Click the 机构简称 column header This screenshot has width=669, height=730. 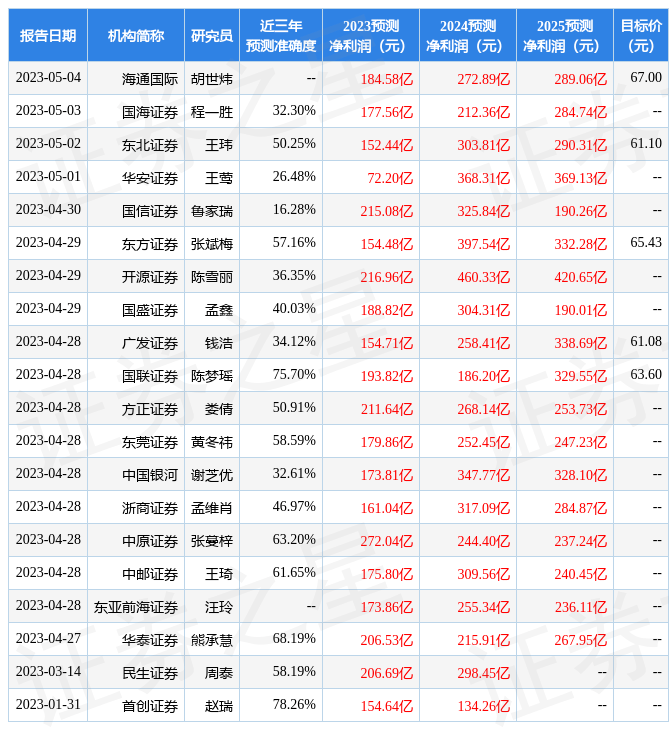[136, 36]
